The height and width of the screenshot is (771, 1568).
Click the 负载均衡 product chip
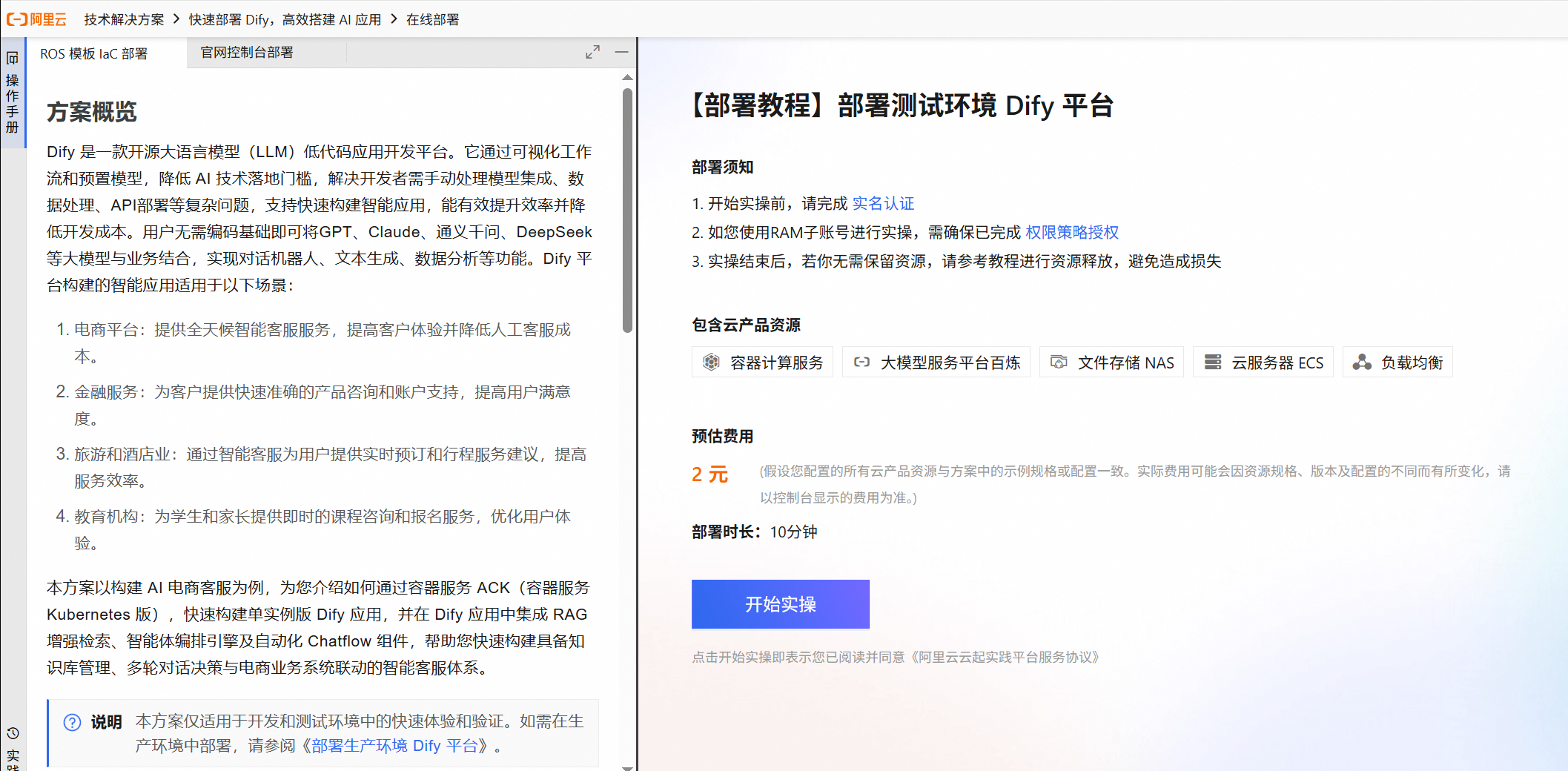[x=1397, y=362]
